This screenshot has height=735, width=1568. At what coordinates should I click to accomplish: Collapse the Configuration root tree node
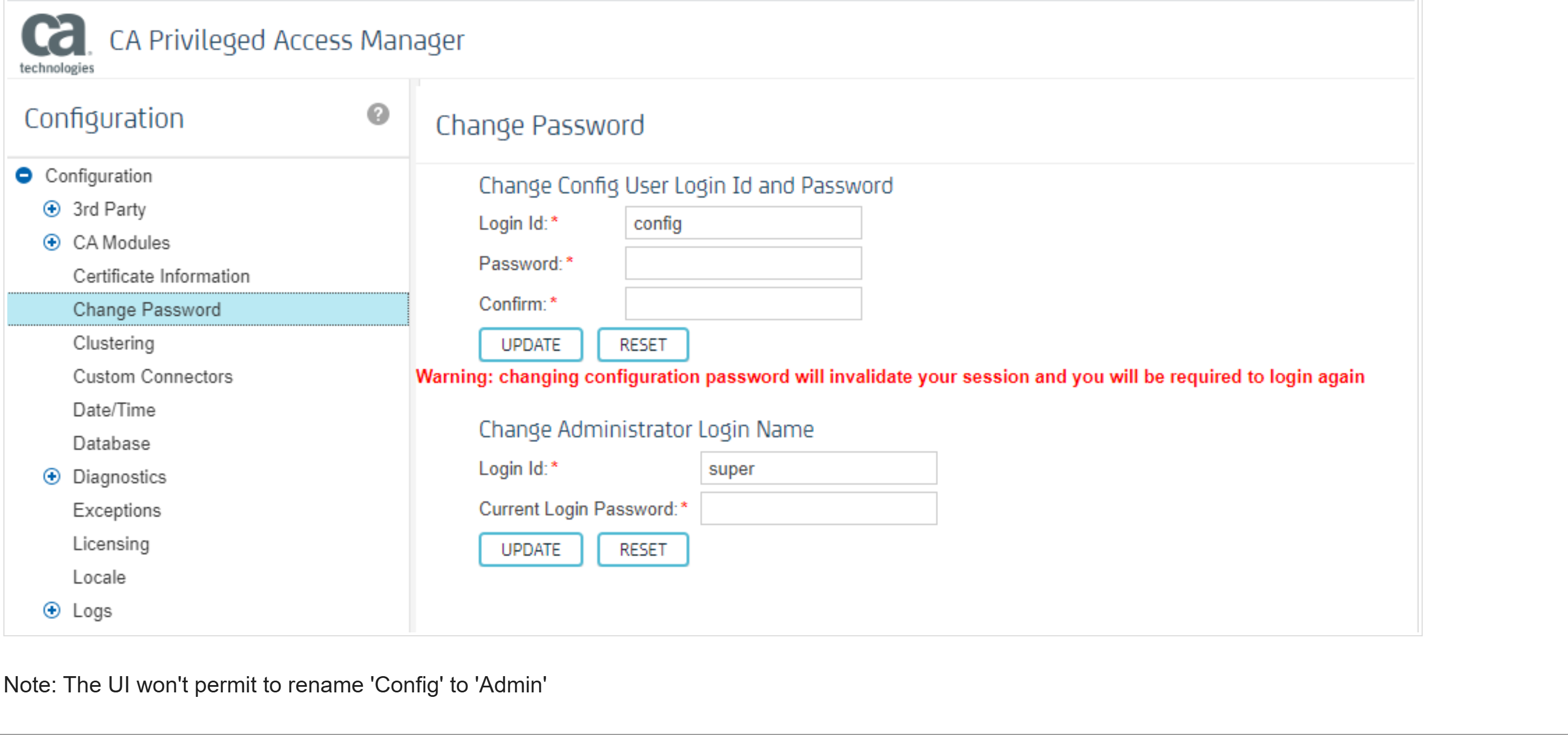point(24,176)
